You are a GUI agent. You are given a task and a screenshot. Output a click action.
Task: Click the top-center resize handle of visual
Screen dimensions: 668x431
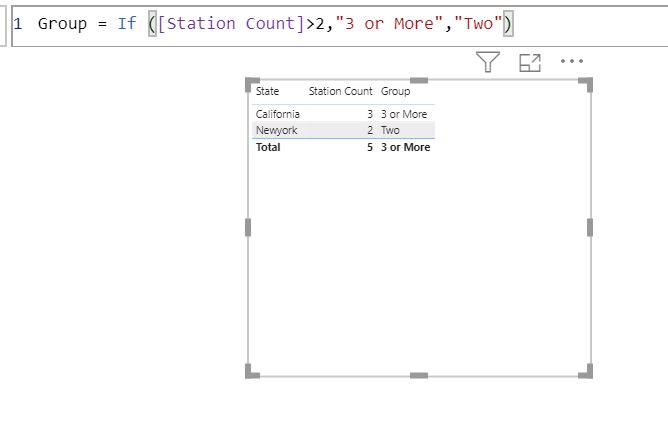[x=419, y=80]
